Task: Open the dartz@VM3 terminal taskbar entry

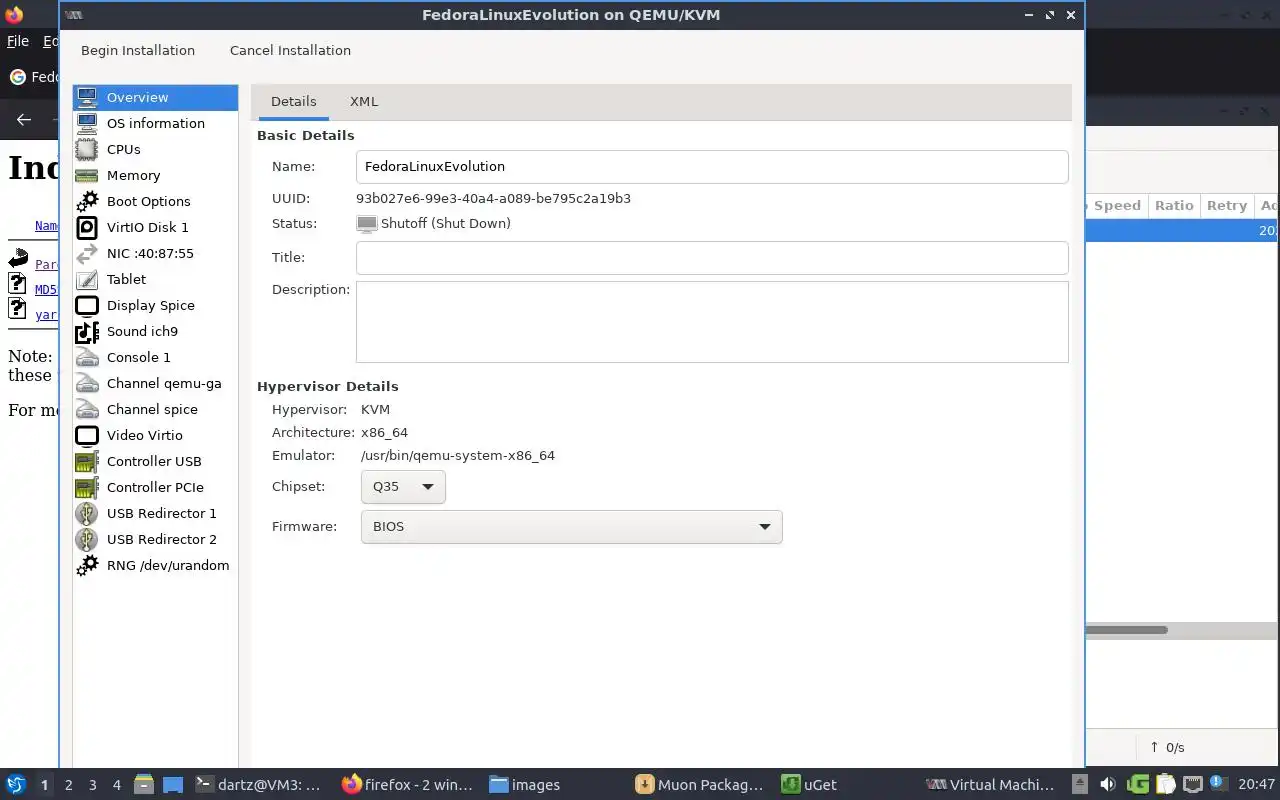Action: [258, 785]
